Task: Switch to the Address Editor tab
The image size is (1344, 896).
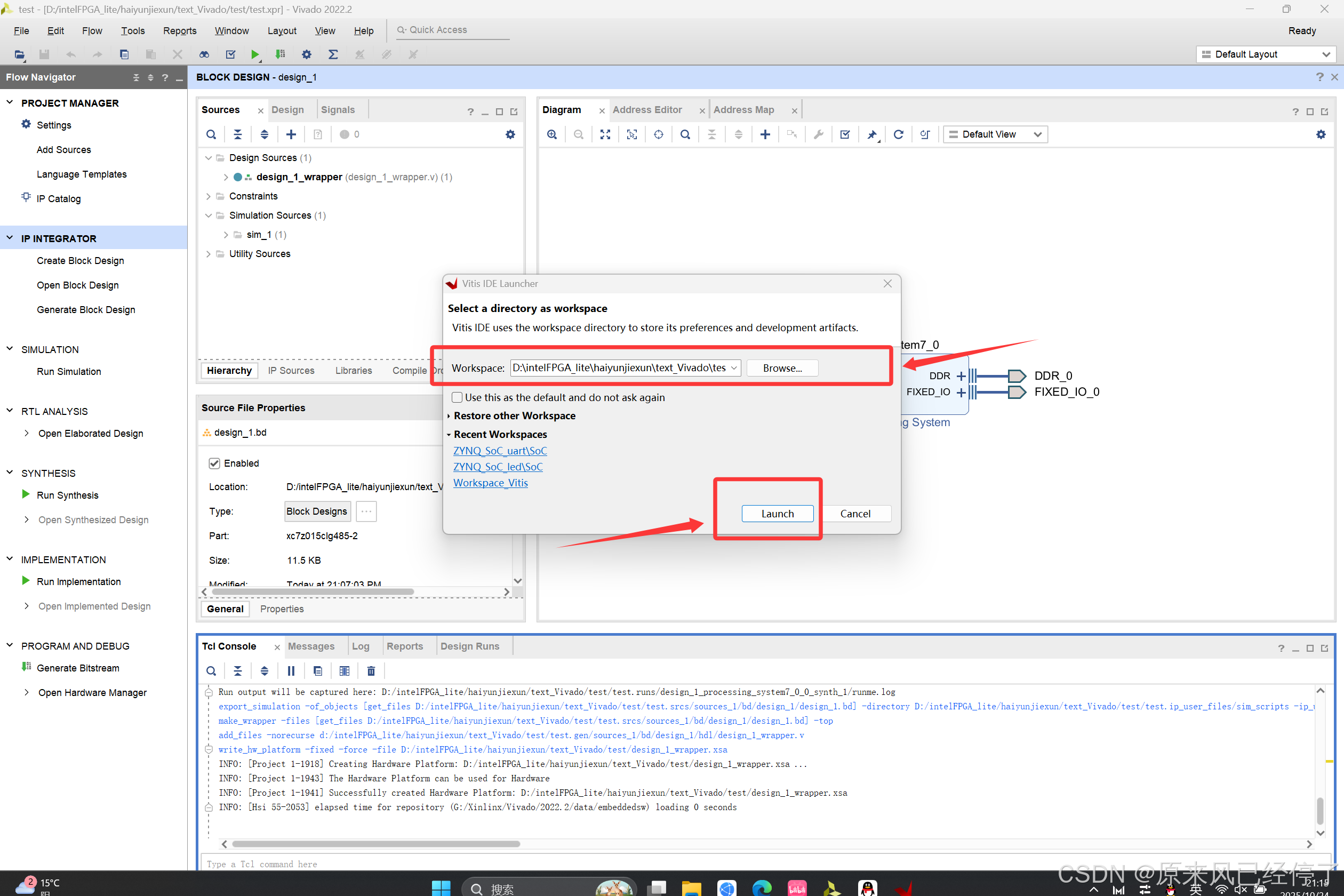Action: click(647, 110)
